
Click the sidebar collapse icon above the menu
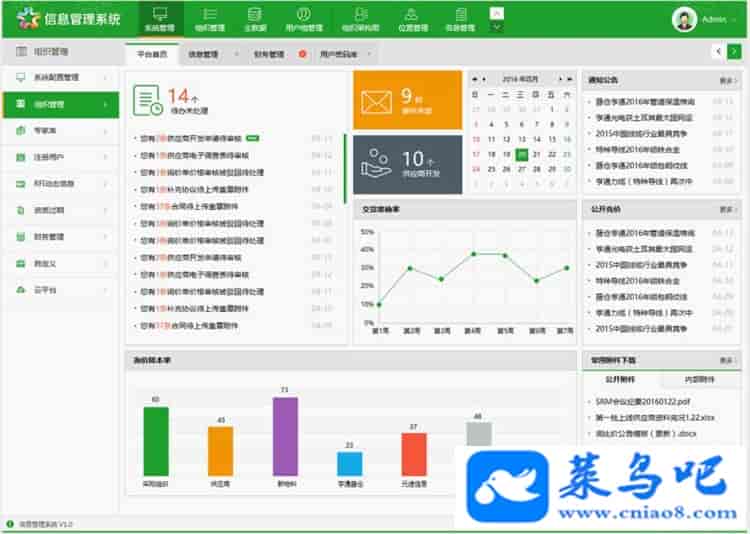[x=22, y=51]
